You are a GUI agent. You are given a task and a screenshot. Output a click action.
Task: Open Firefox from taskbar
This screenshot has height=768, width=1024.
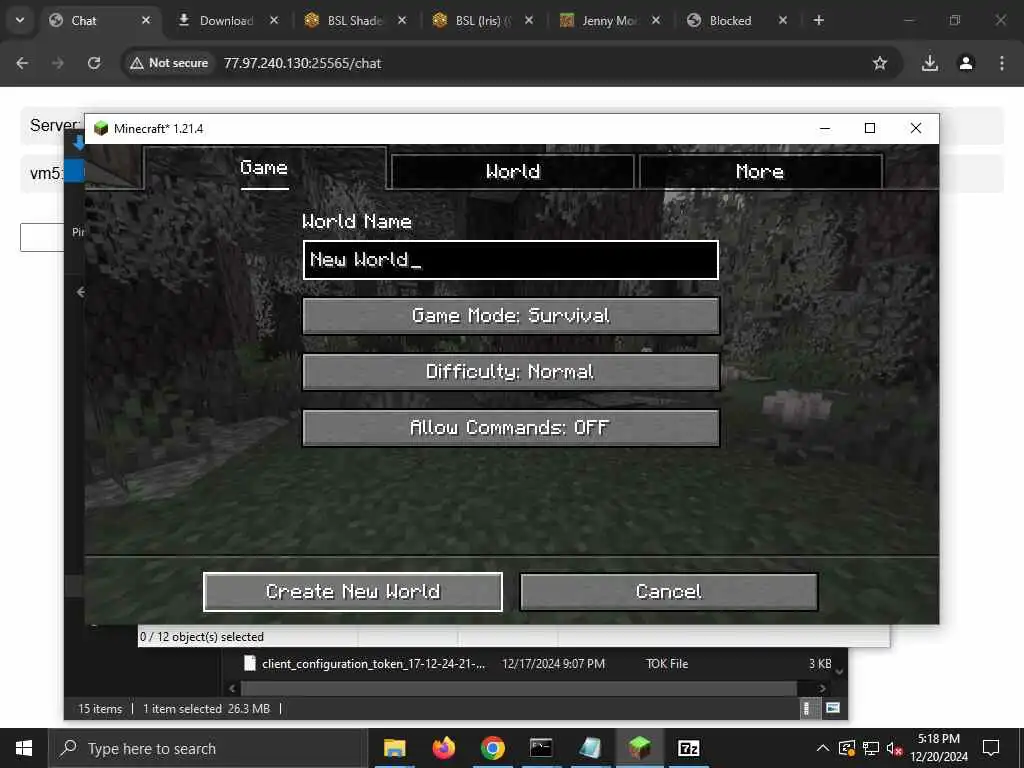click(444, 748)
